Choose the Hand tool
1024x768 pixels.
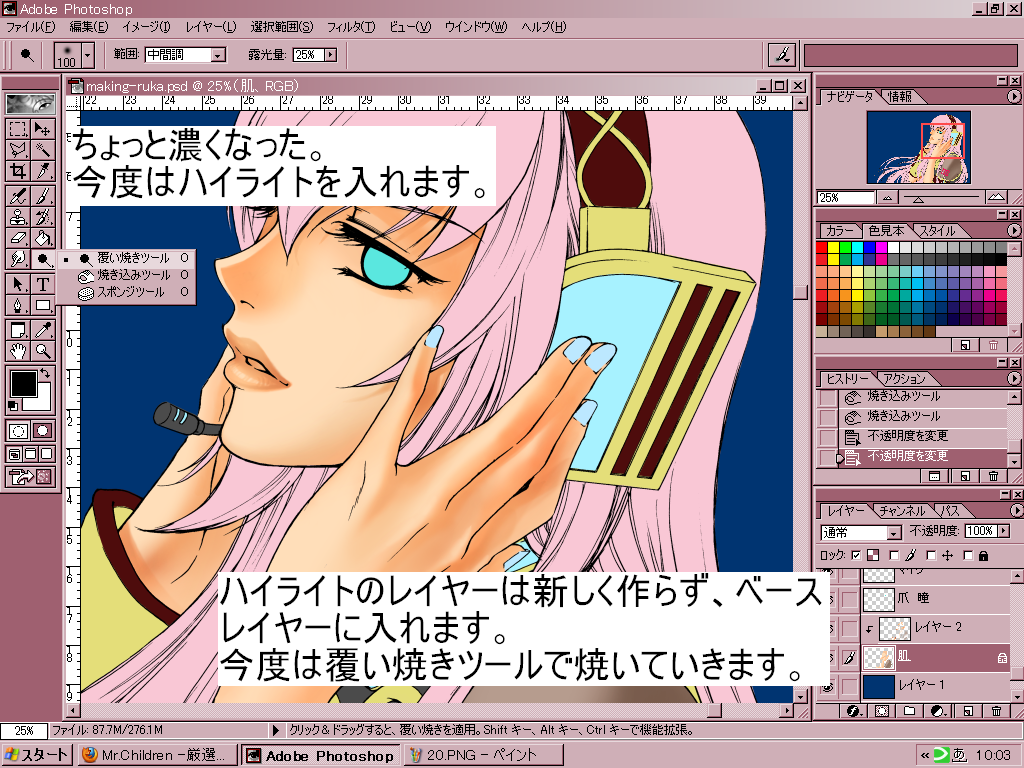pyautogui.click(x=18, y=351)
